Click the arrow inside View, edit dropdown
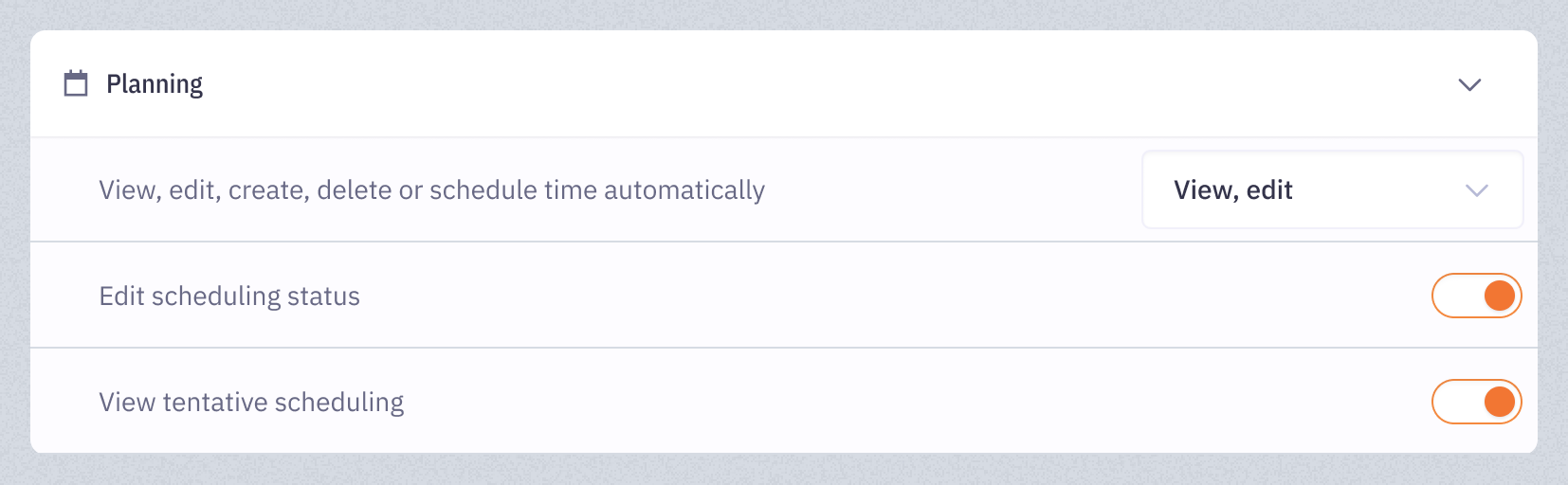This screenshot has height=485, width=1568. pyautogui.click(x=1476, y=190)
